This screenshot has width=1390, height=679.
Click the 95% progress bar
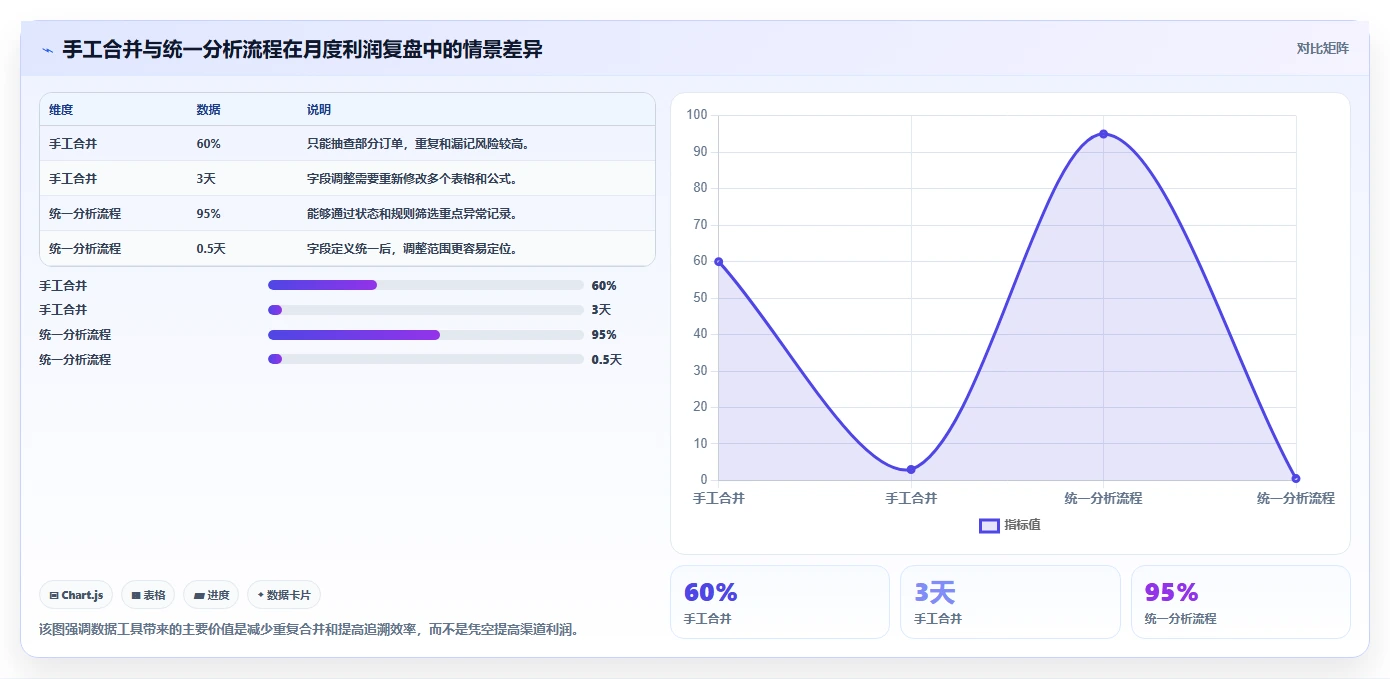pos(426,334)
